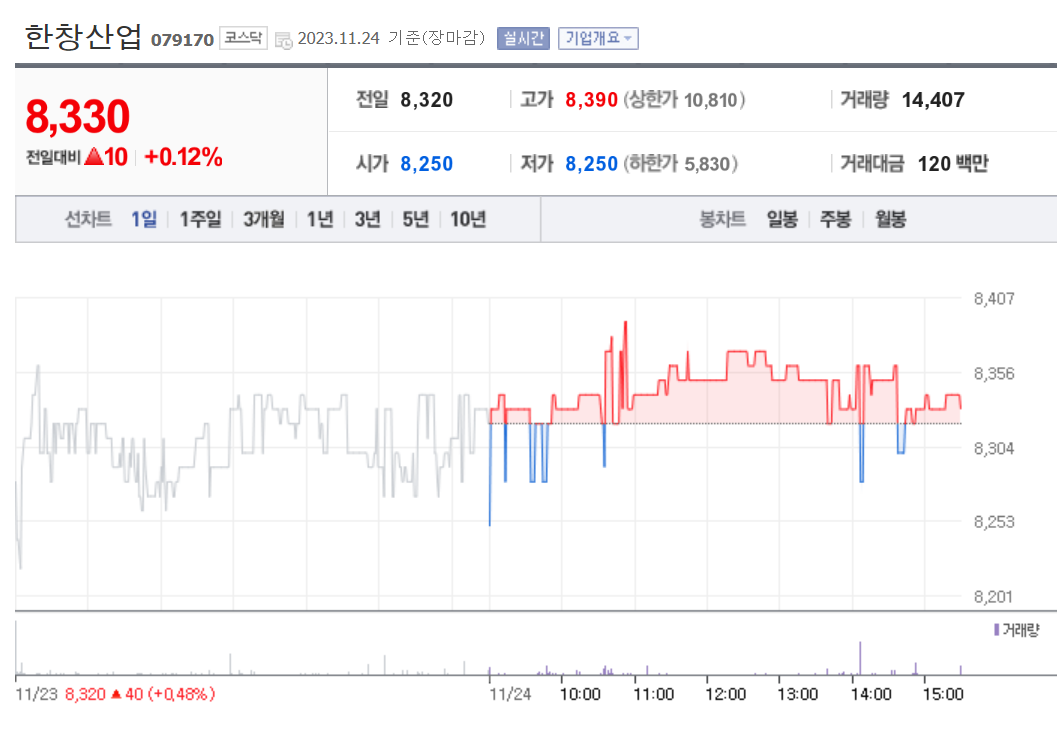Click the 거래량 legend marker under the chart

coord(996,630)
